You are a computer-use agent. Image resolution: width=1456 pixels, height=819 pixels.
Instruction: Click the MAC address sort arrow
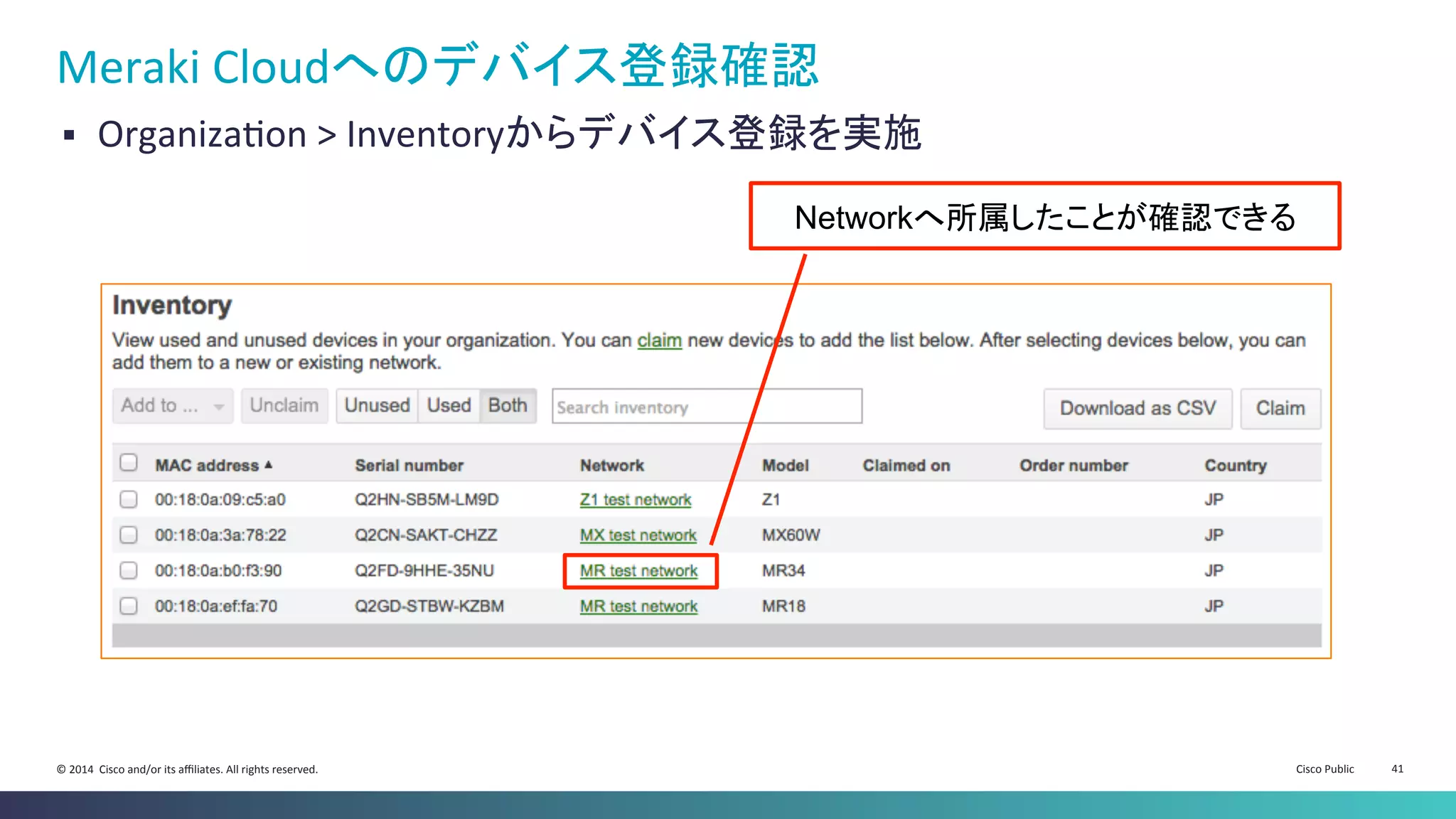click(x=269, y=465)
